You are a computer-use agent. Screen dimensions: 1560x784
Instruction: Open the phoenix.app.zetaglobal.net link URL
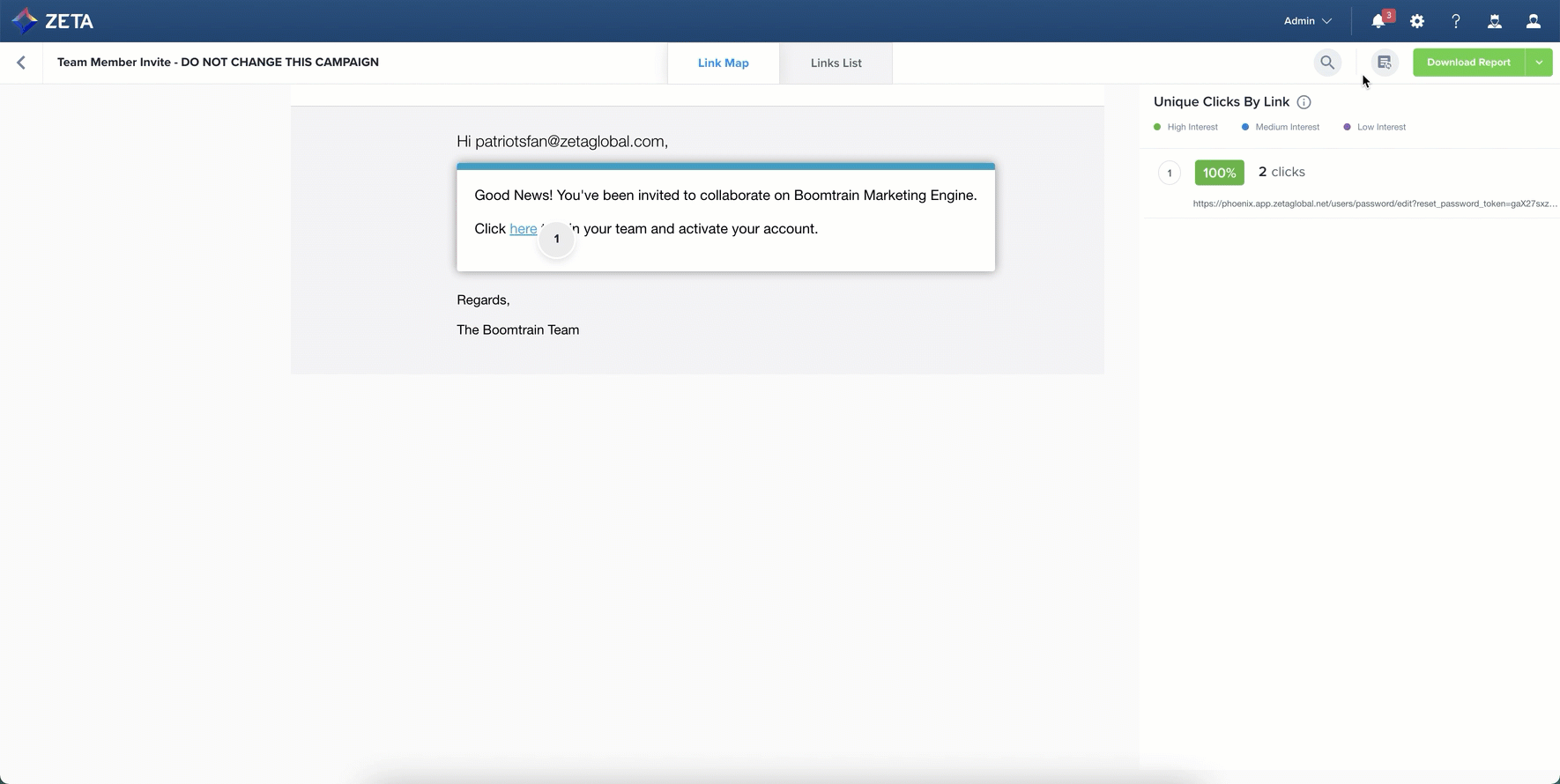click(x=1374, y=203)
